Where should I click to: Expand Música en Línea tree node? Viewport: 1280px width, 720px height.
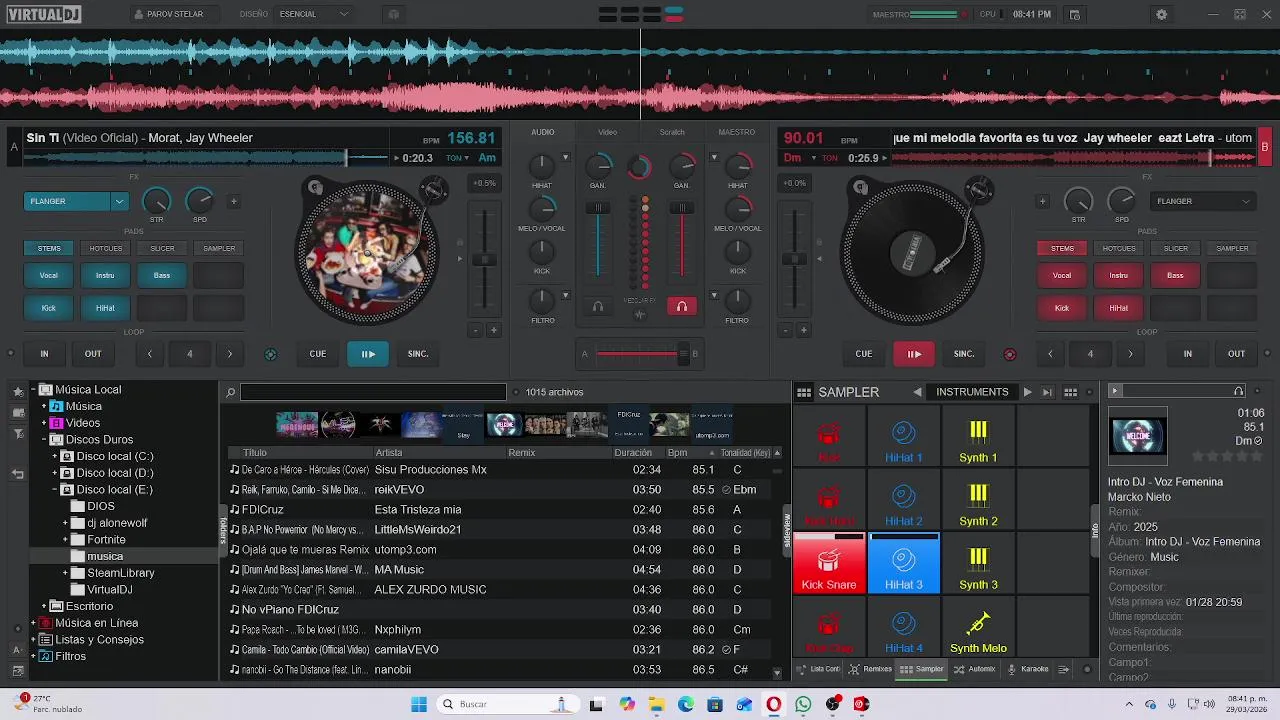(x=33, y=623)
